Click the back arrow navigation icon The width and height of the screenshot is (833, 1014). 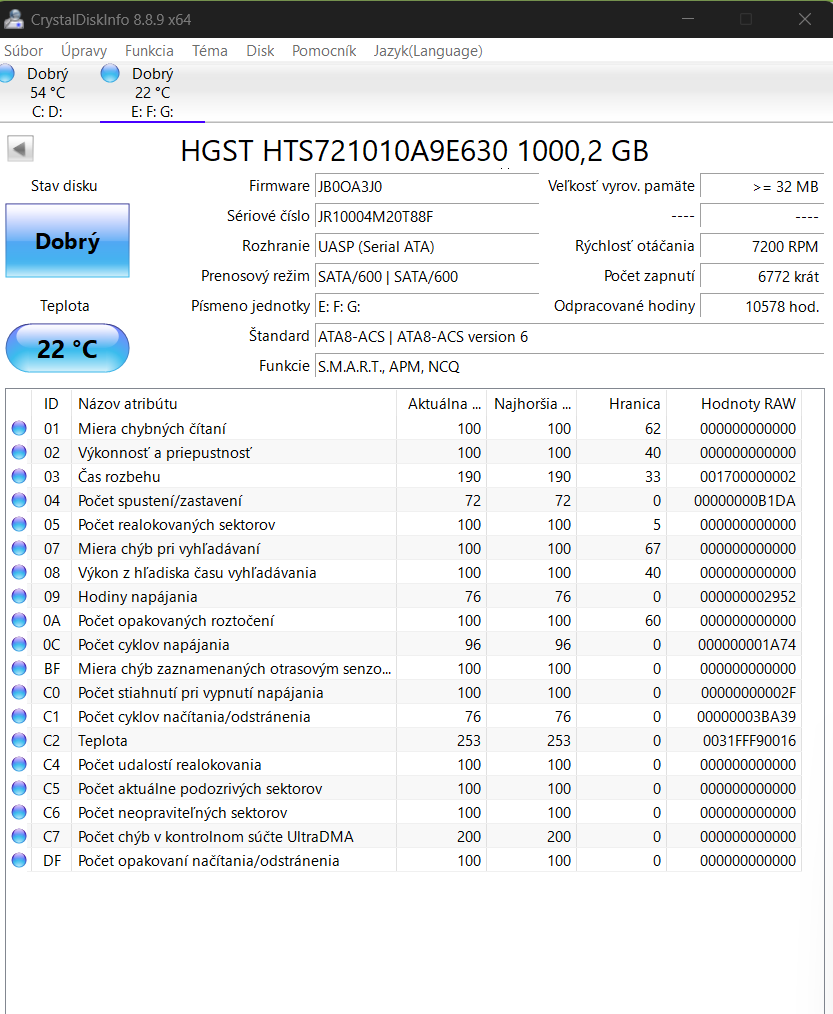point(22,149)
